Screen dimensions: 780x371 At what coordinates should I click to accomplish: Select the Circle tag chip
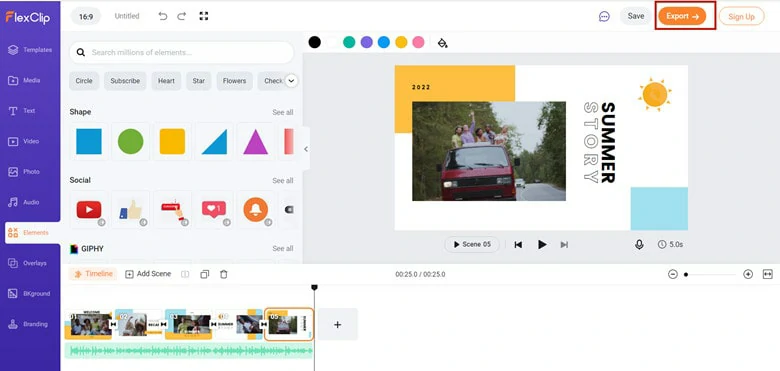tap(84, 81)
